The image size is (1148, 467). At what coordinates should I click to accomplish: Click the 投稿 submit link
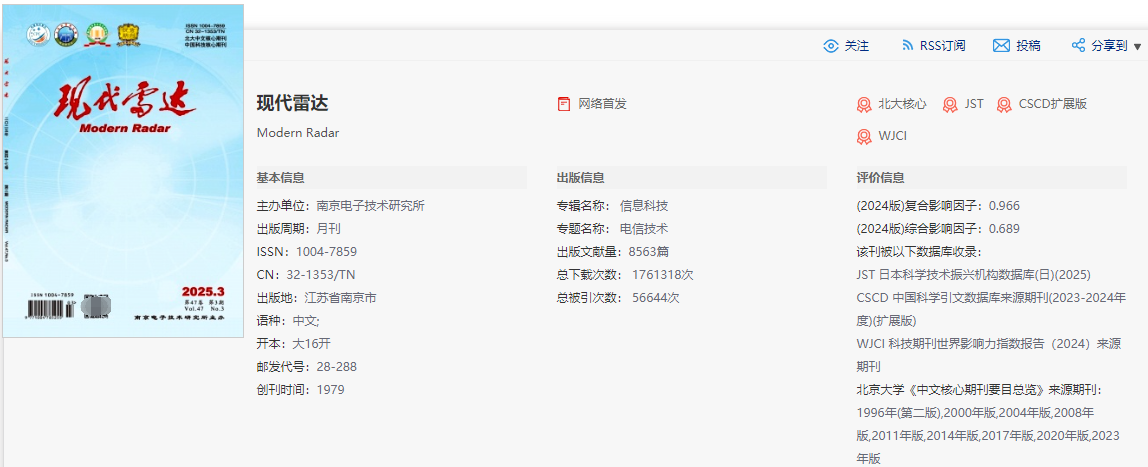point(1028,45)
